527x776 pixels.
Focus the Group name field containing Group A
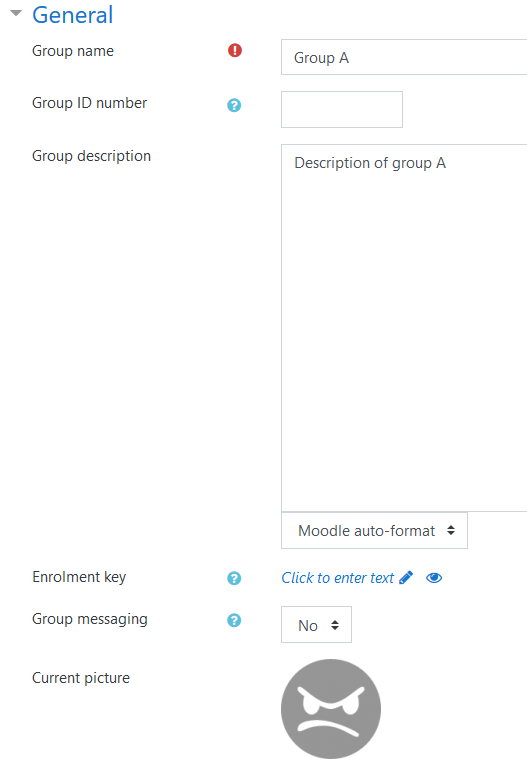click(x=404, y=57)
